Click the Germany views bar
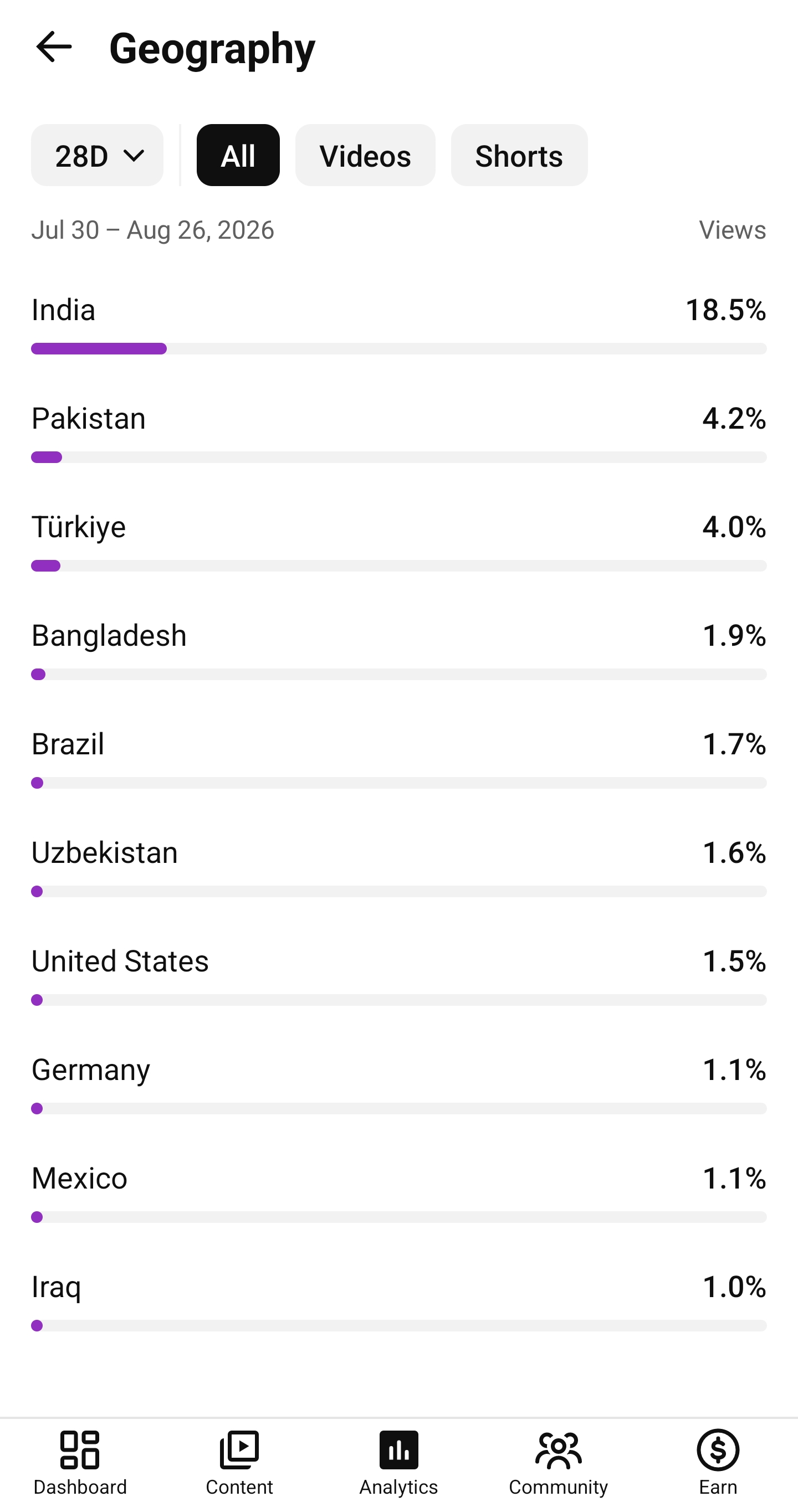The width and height of the screenshot is (798, 1512). click(398, 1108)
